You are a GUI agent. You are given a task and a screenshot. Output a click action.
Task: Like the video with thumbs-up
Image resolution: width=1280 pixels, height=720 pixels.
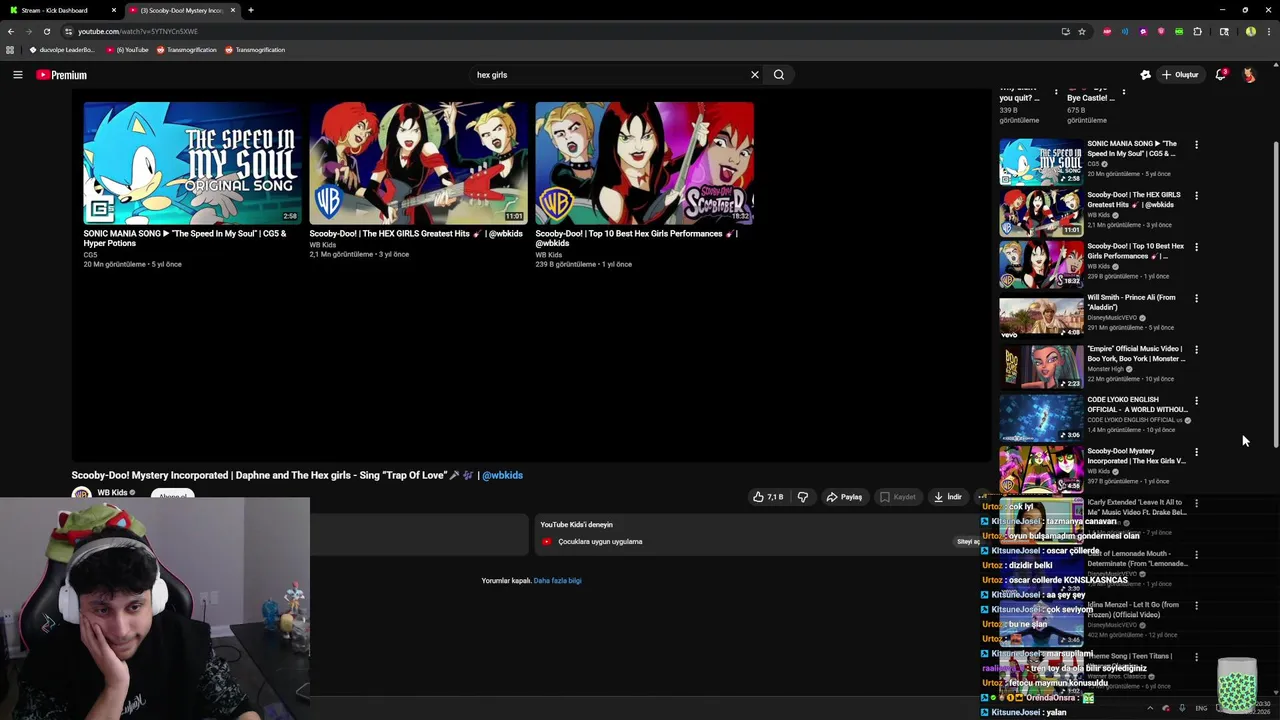[768, 497]
